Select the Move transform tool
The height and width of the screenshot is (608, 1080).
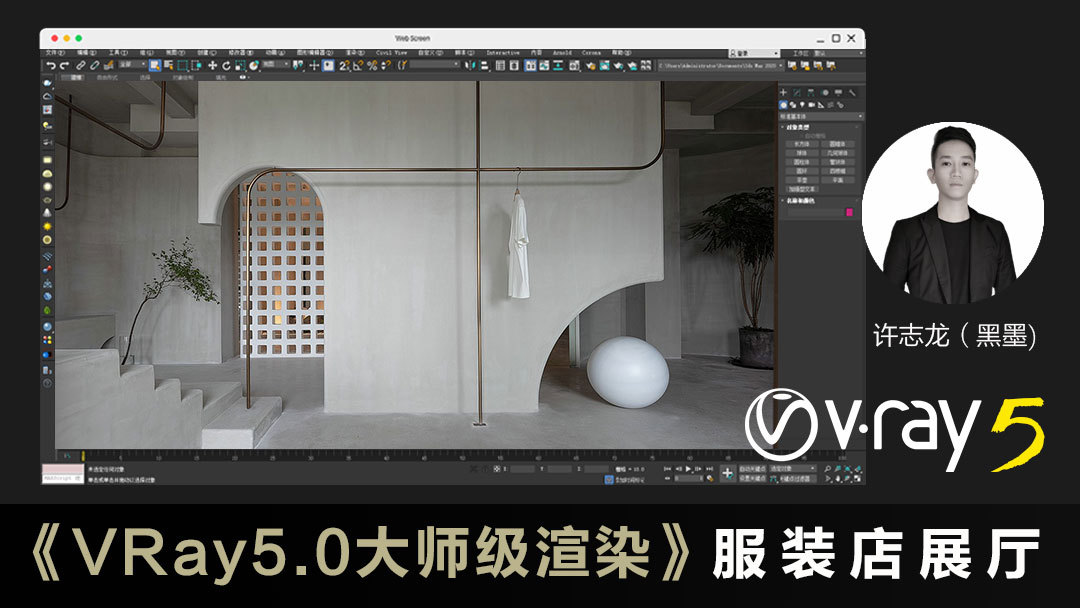pos(212,65)
